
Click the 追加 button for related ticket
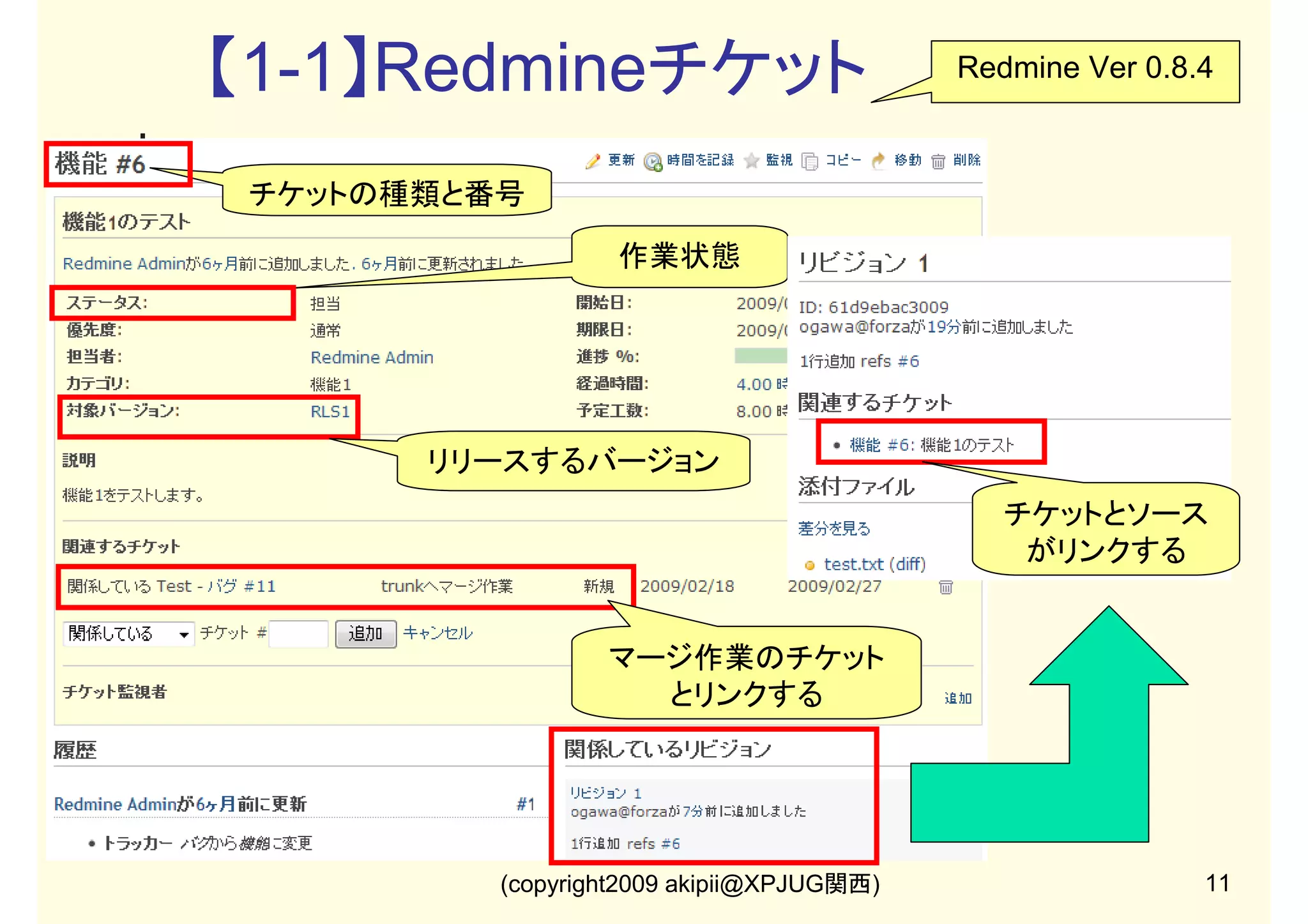coord(365,633)
